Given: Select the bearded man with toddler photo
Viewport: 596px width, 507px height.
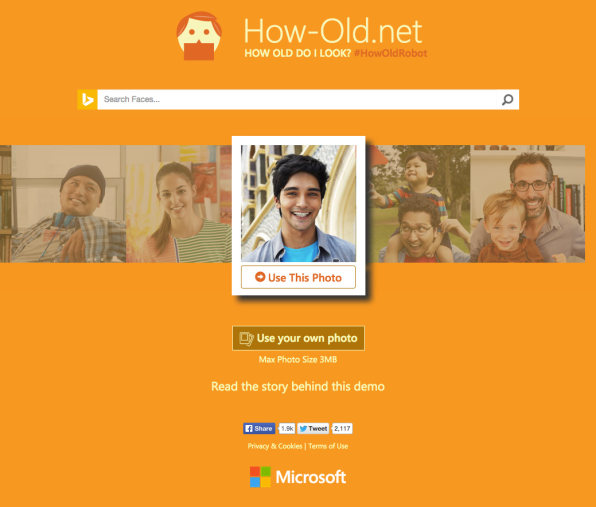Looking at the screenshot, I should click(x=528, y=204).
